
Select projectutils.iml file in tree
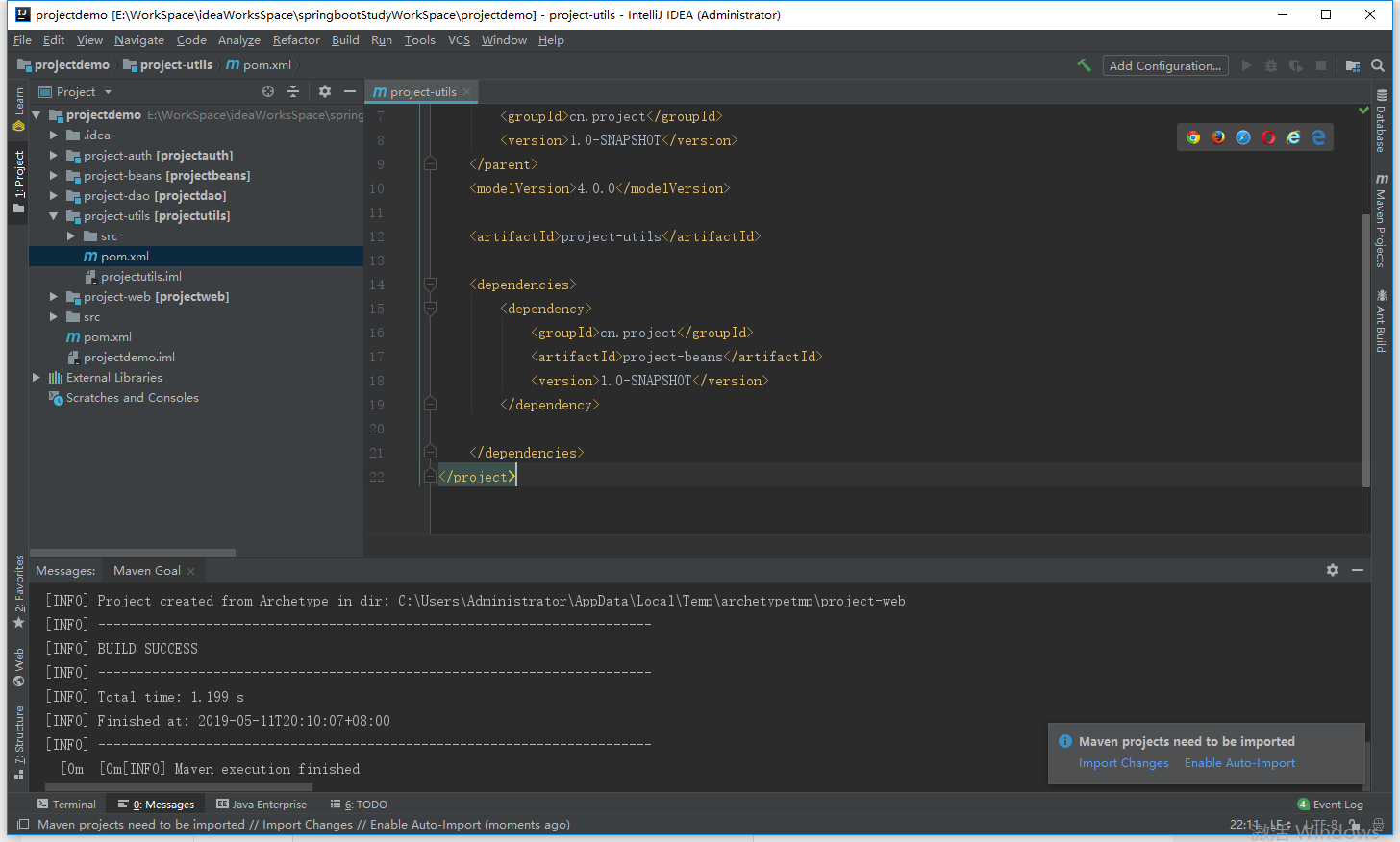coord(140,277)
